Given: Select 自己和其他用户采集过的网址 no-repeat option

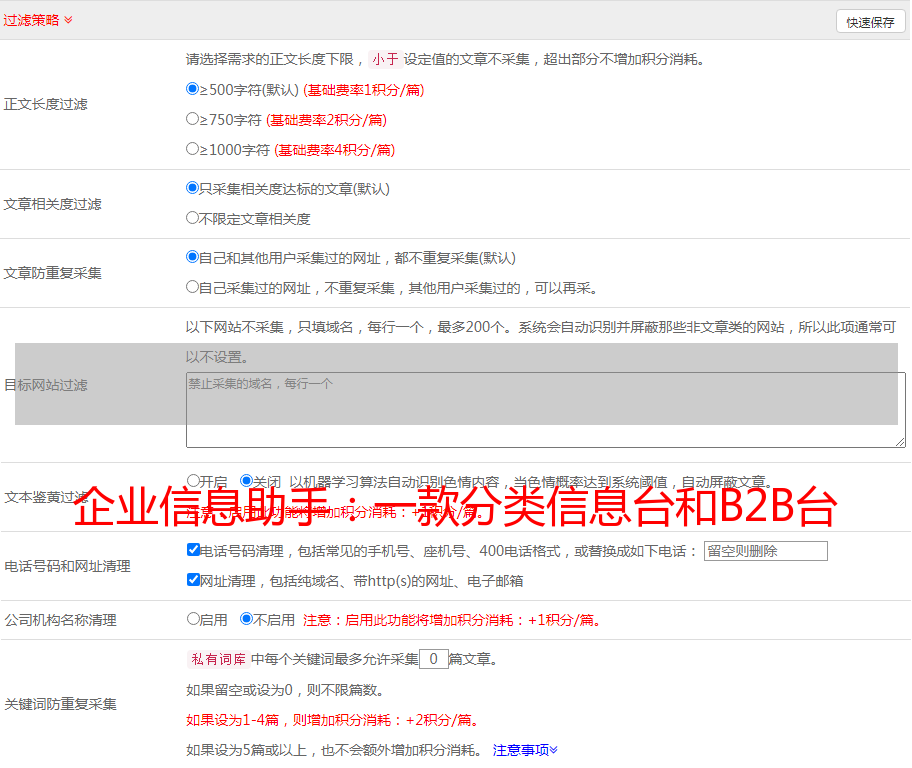Looking at the screenshot, I should 193,257.
